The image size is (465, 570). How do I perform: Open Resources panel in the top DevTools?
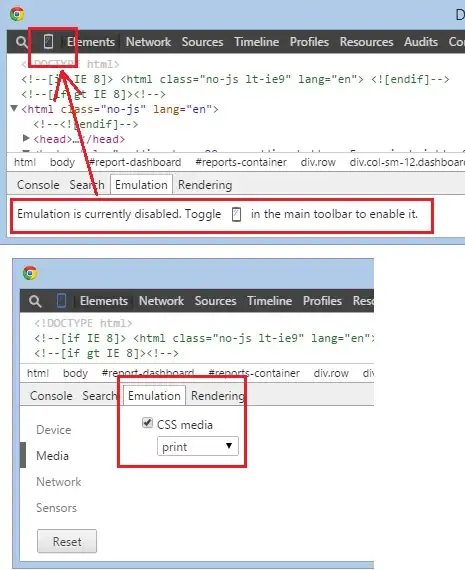click(x=366, y=42)
